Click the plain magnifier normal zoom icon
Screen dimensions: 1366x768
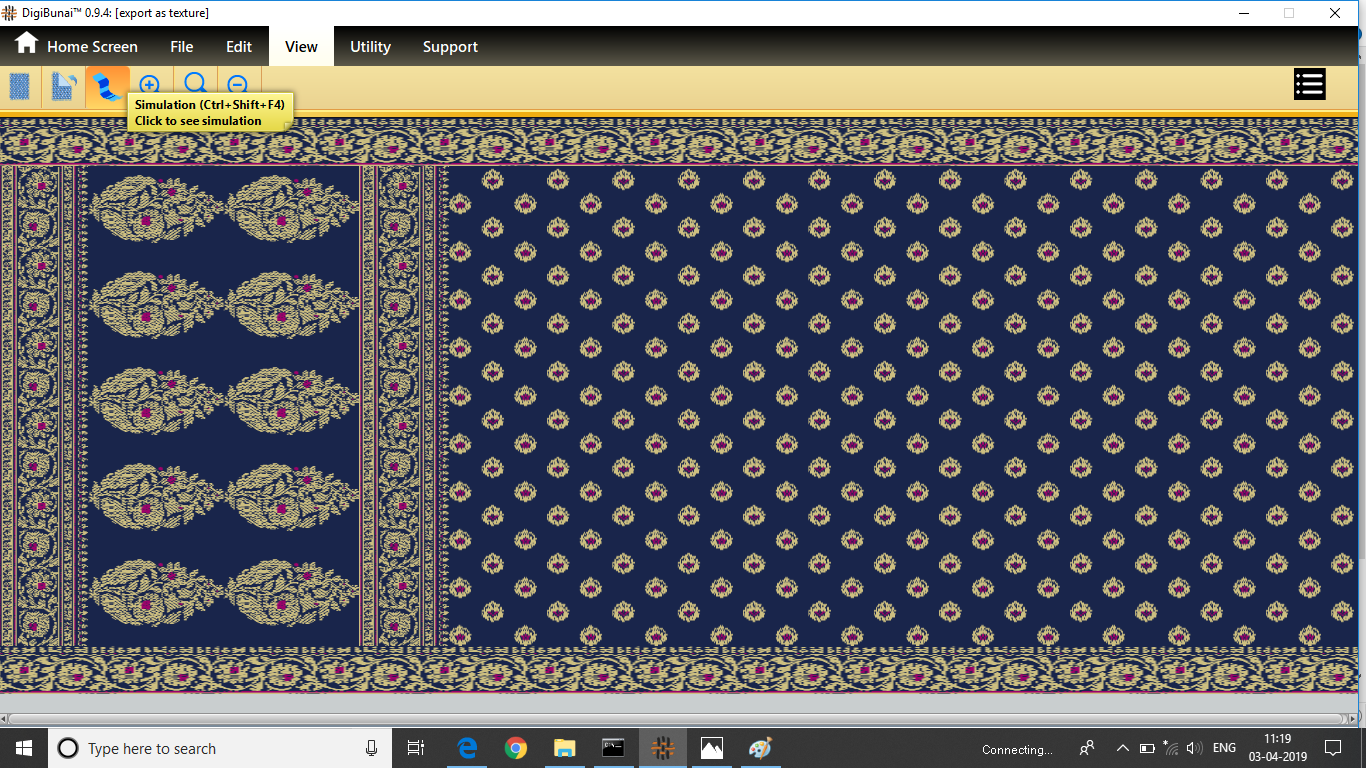pyautogui.click(x=196, y=85)
